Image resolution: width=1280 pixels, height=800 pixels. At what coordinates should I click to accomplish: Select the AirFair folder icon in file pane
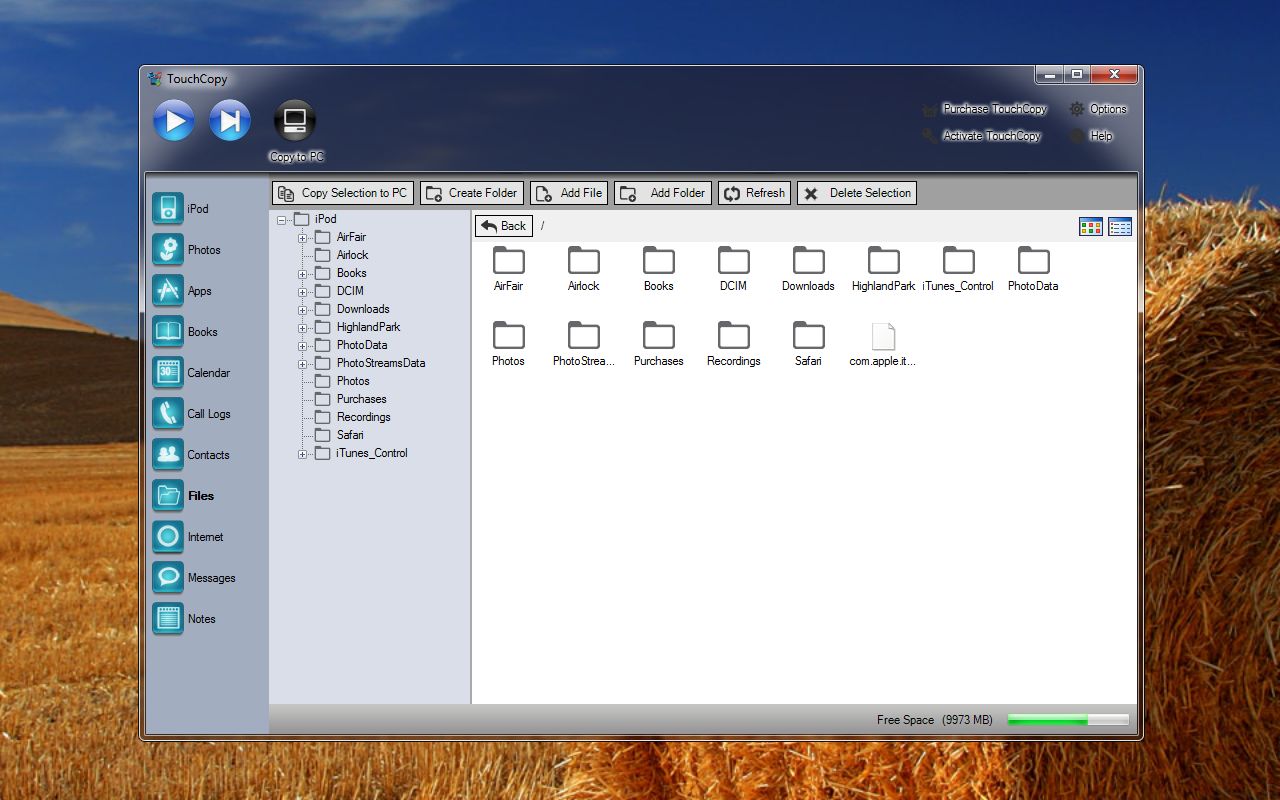(x=509, y=260)
